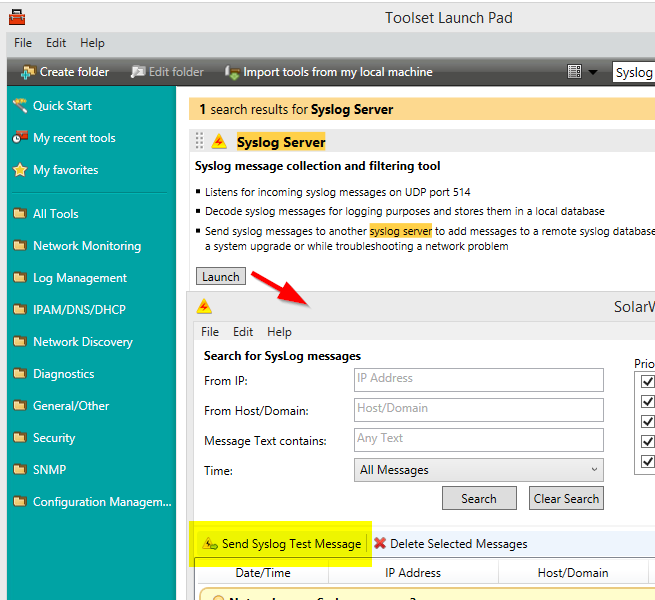
Task: Click Delete Selected Messages
Action: [x=459, y=544]
